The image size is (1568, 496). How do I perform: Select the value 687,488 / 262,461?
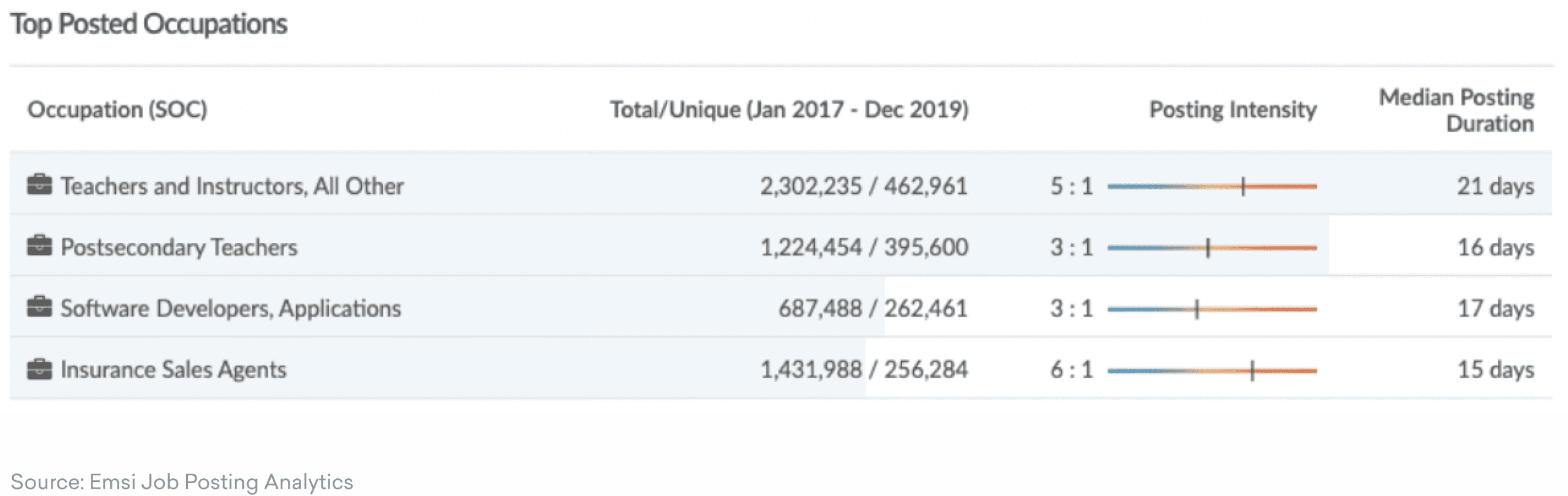pos(873,308)
